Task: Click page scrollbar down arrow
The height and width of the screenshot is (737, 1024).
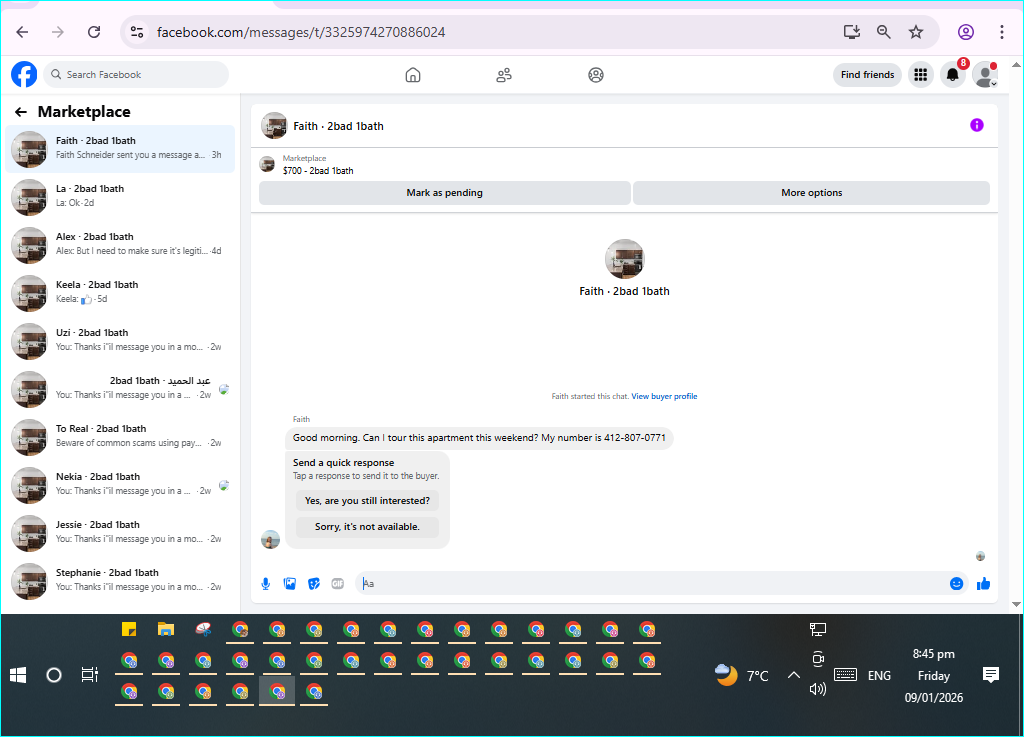Action: (1016, 604)
